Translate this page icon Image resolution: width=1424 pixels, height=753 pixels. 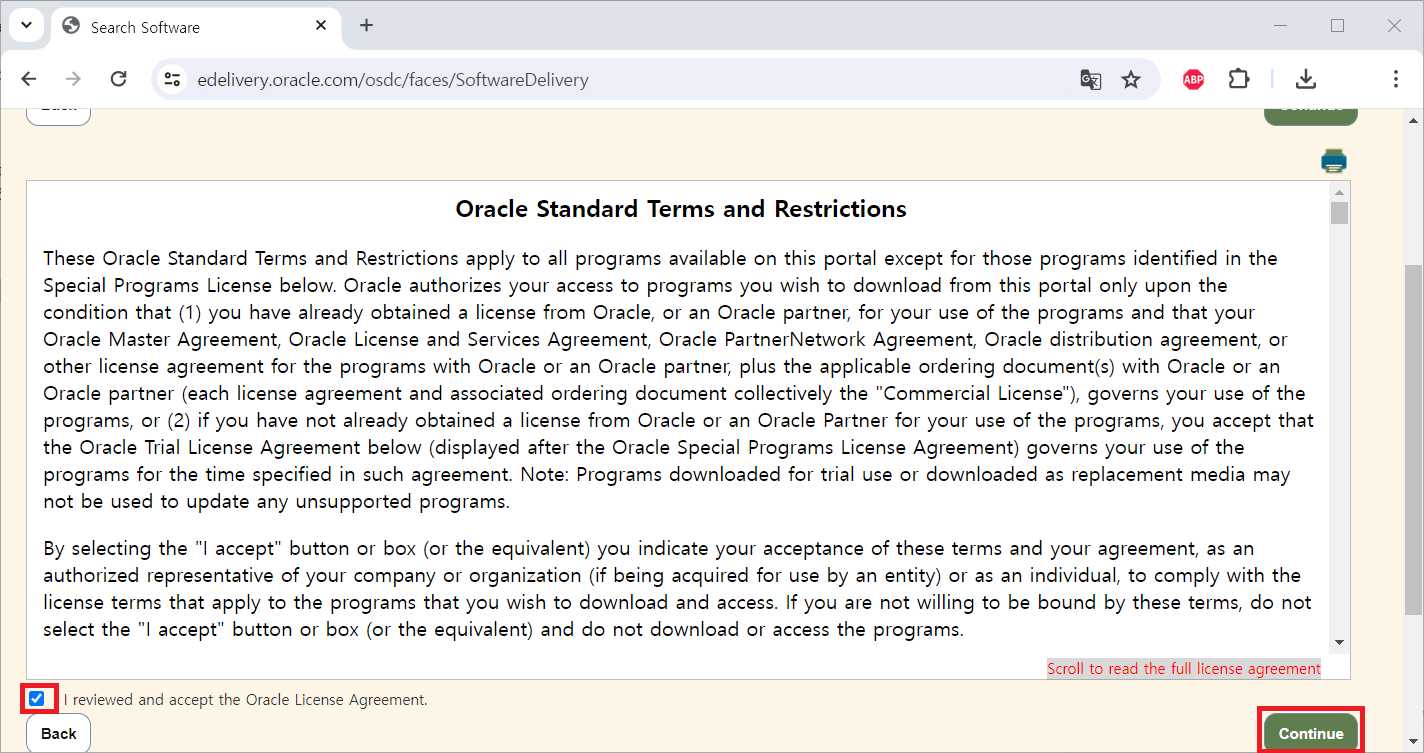coord(1091,79)
